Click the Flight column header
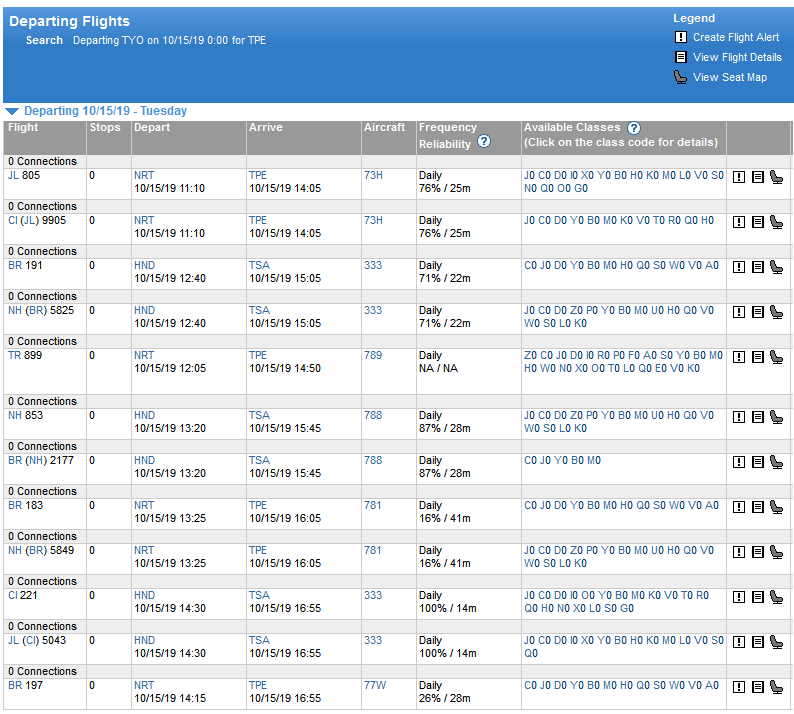The height and width of the screenshot is (714, 794). pos(23,128)
